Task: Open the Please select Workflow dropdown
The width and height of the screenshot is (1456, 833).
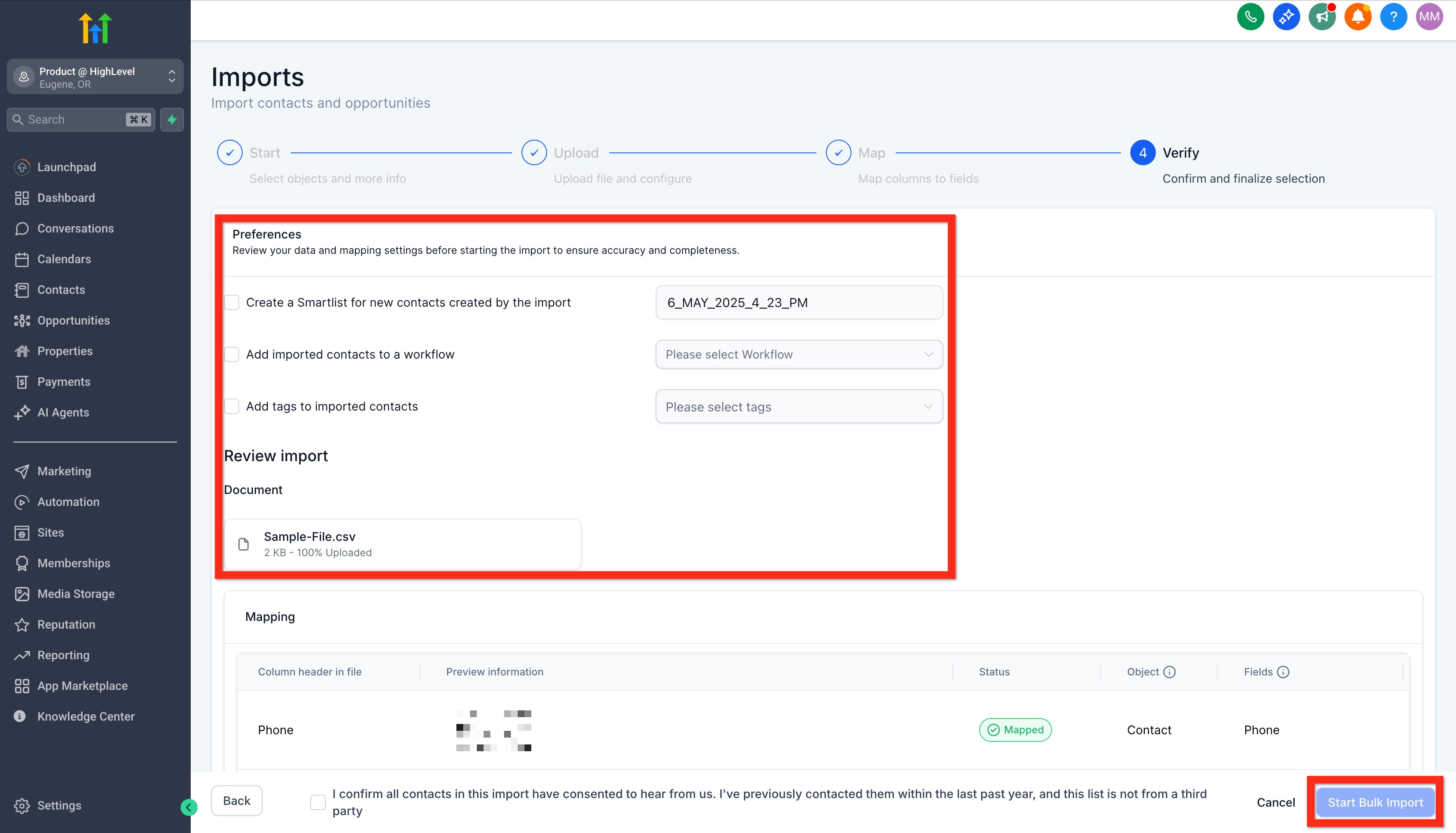Action: coord(798,354)
